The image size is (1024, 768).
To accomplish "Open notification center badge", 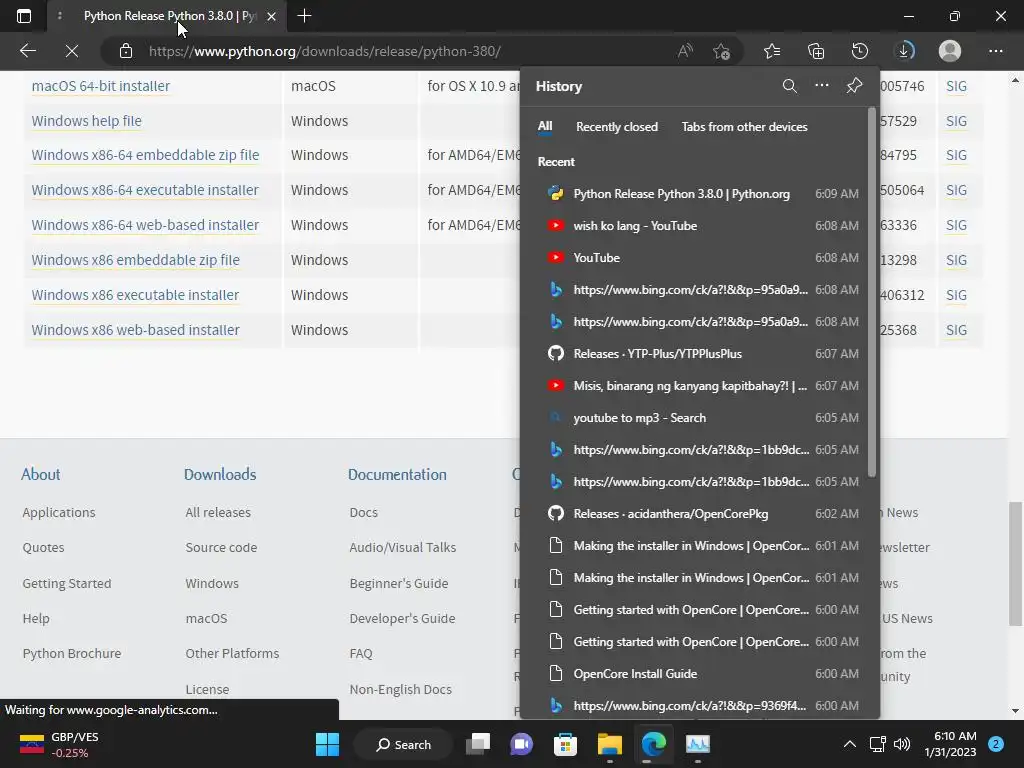I will (996, 744).
